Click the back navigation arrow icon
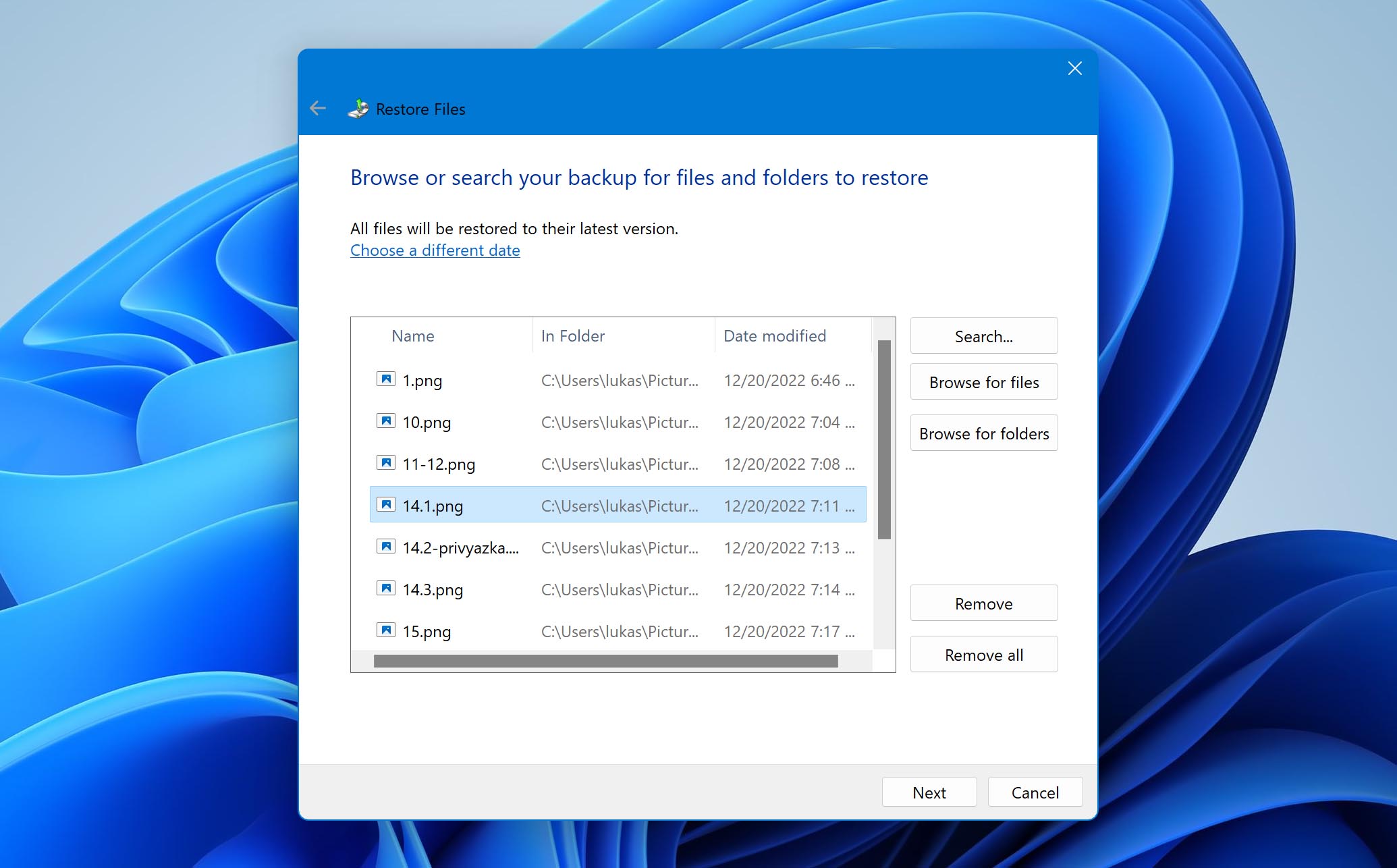The image size is (1397, 868). 318,108
